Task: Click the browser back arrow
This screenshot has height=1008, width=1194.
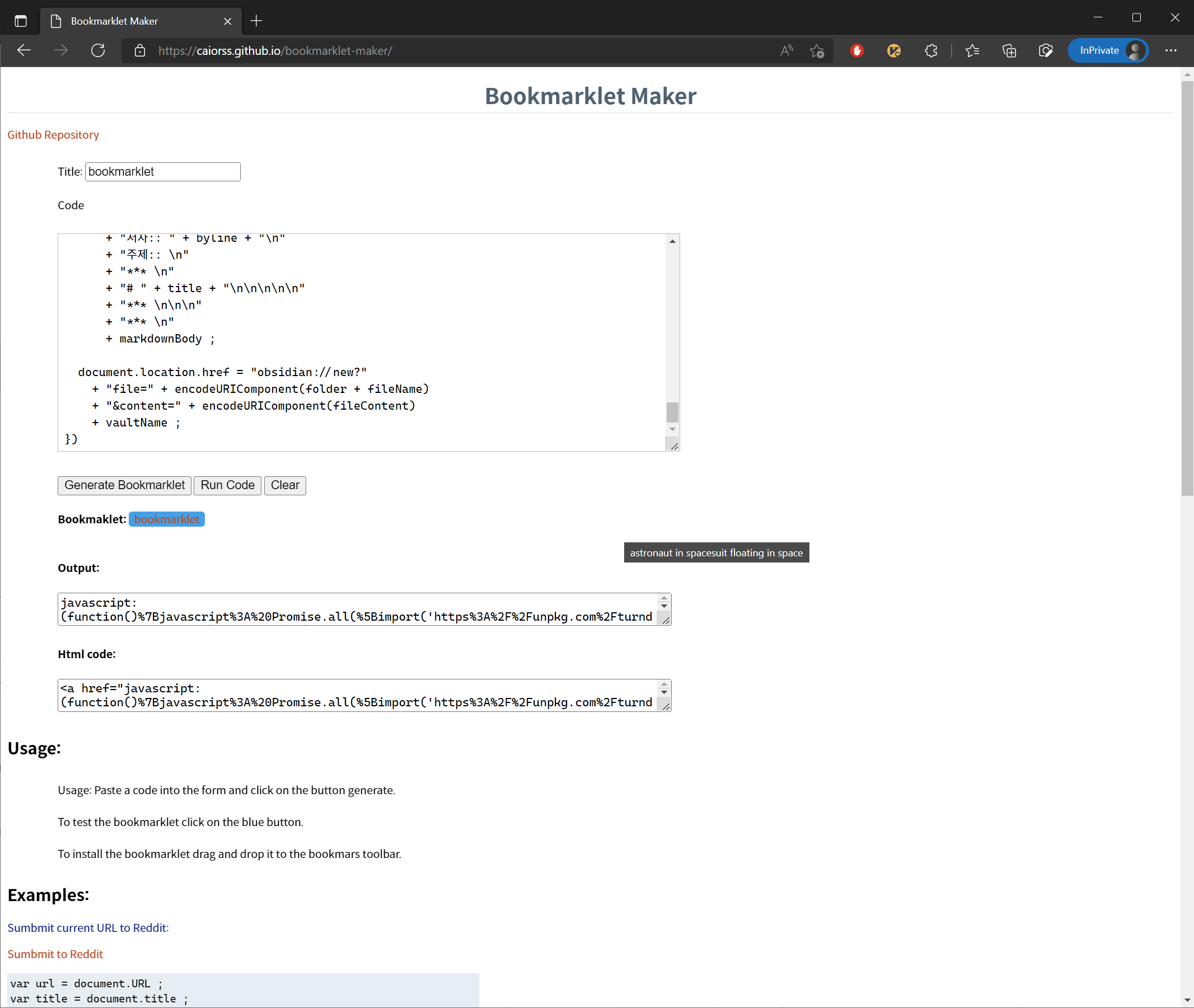Action: 24,50
